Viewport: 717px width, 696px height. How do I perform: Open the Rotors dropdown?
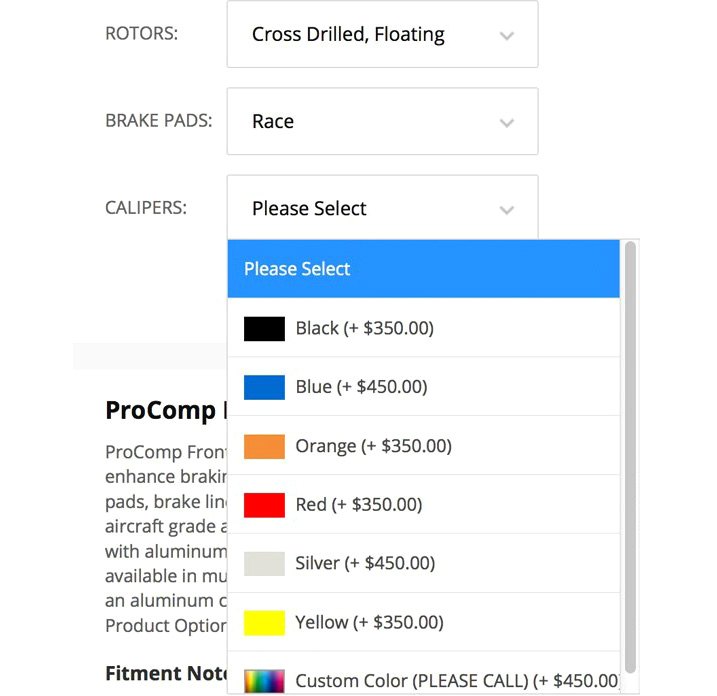point(382,35)
